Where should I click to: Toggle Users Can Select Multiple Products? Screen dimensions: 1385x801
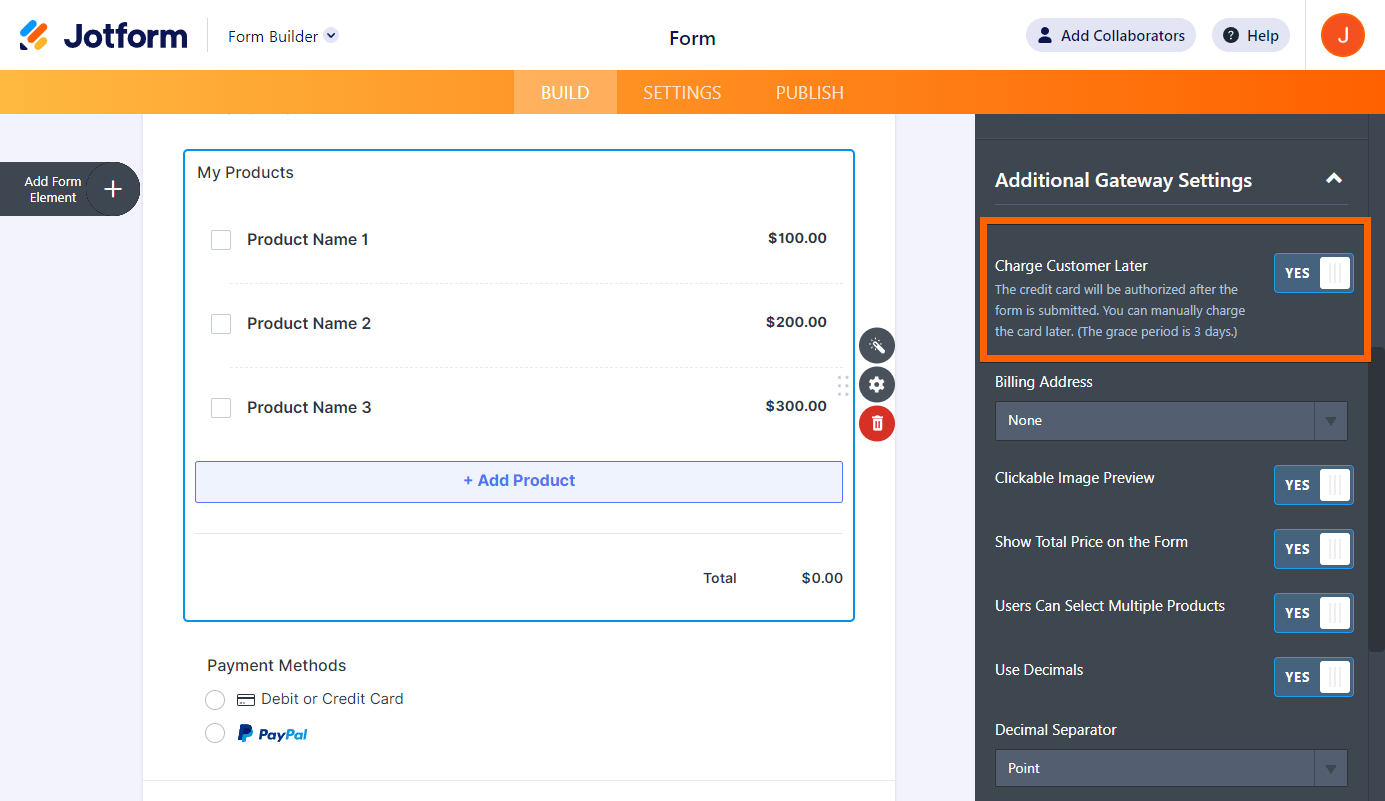[1314, 613]
